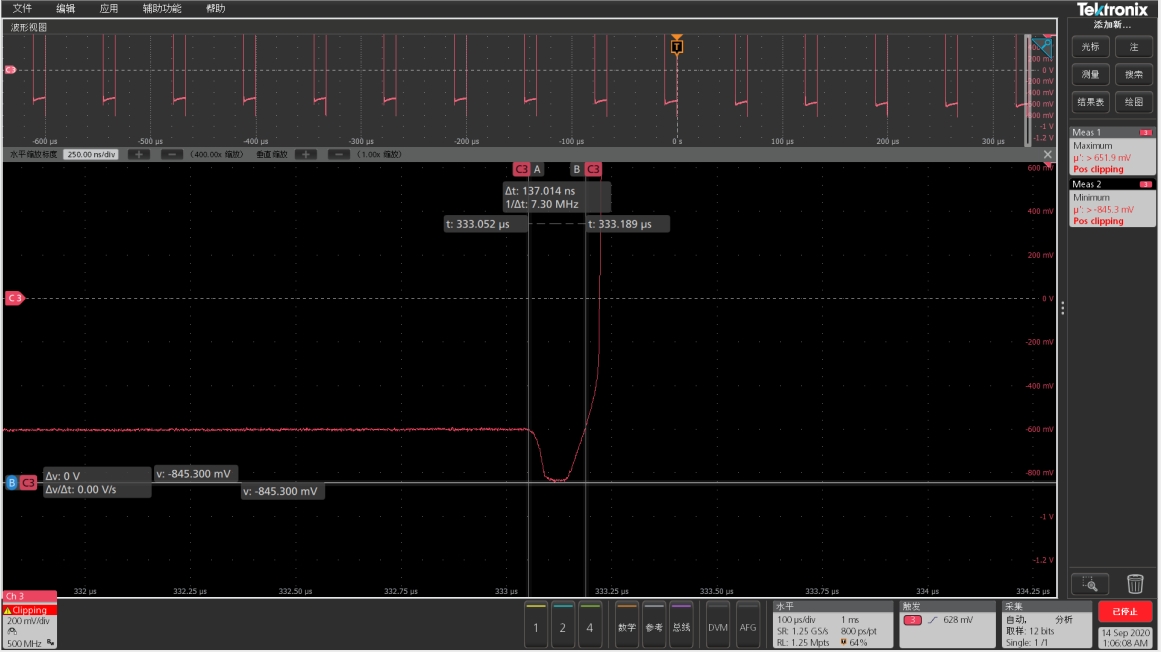Add a 数学 (Math) waveform

click(x=626, y=626)
